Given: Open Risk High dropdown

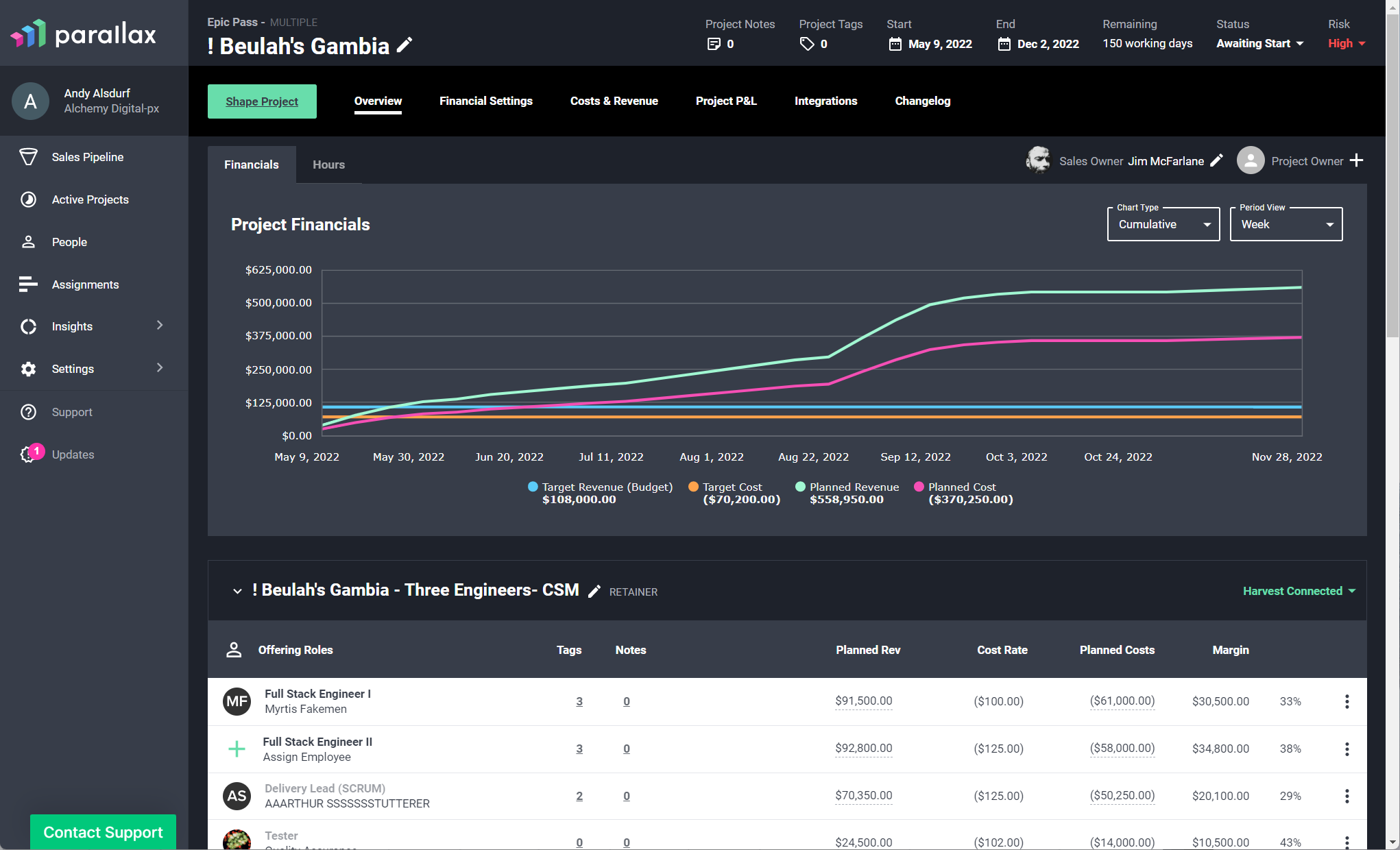Looking at the screenshot, I should [1347, 43].
